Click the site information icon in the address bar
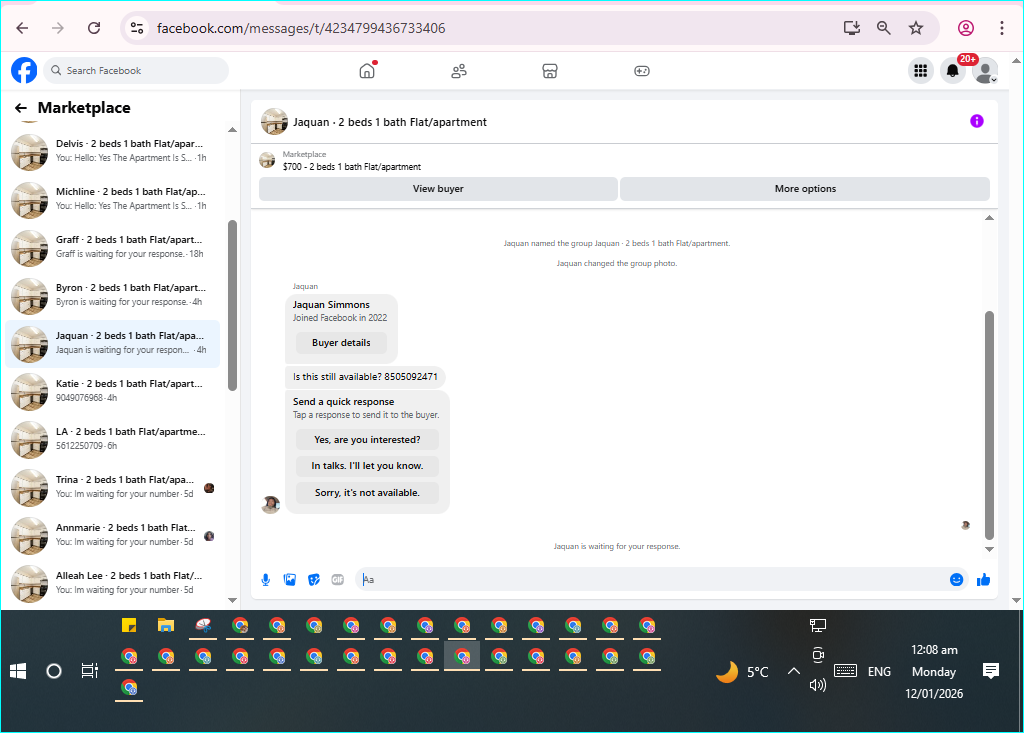 tap(137, 28)
